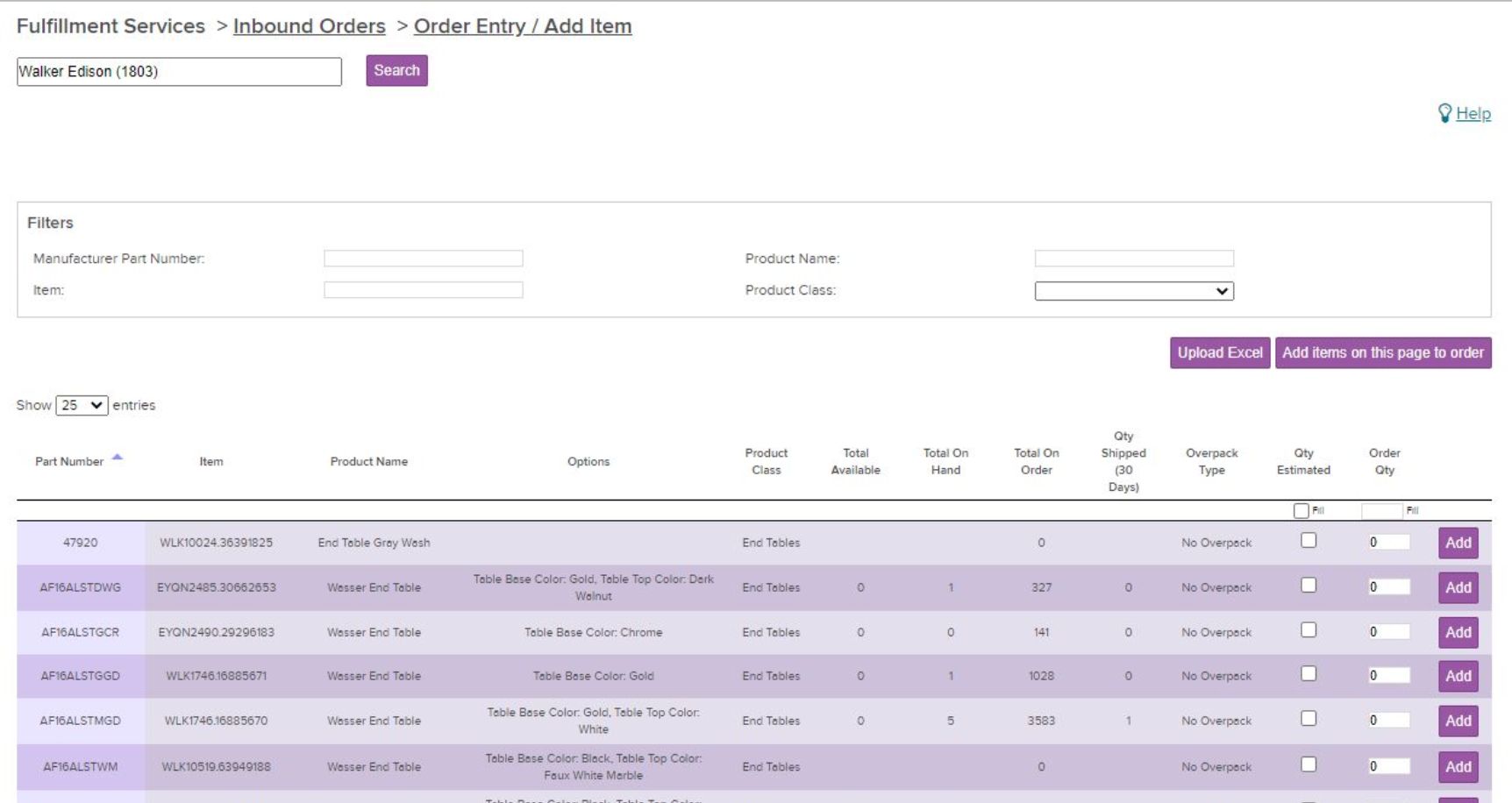Check Qty Estimated for AF16ALSTMGD row
This screenshot has width=1512, height=803.
[x=1309, y=718]
